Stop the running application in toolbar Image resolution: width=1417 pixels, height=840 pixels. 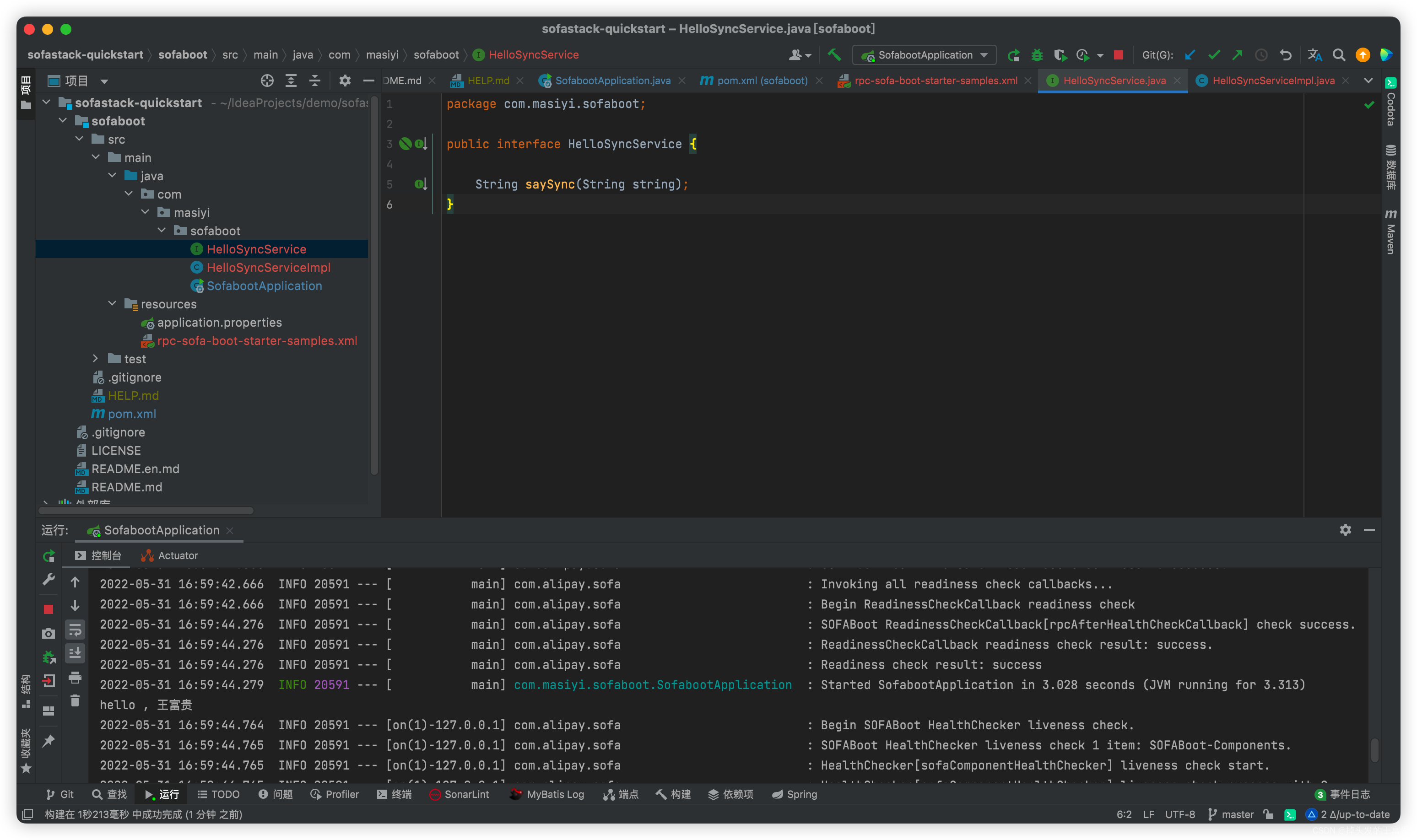[1118, 55]
